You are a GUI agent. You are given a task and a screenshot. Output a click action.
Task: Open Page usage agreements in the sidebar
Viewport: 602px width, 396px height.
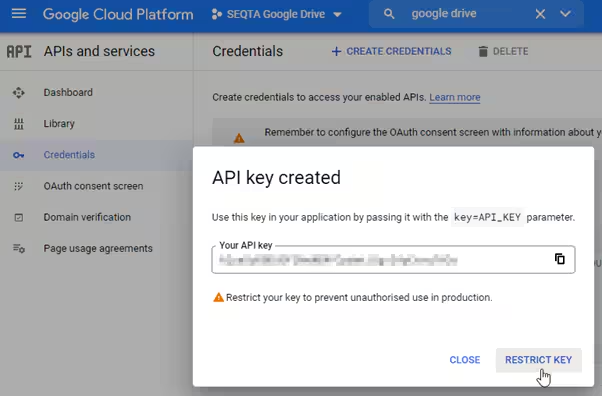coord(96,249)
